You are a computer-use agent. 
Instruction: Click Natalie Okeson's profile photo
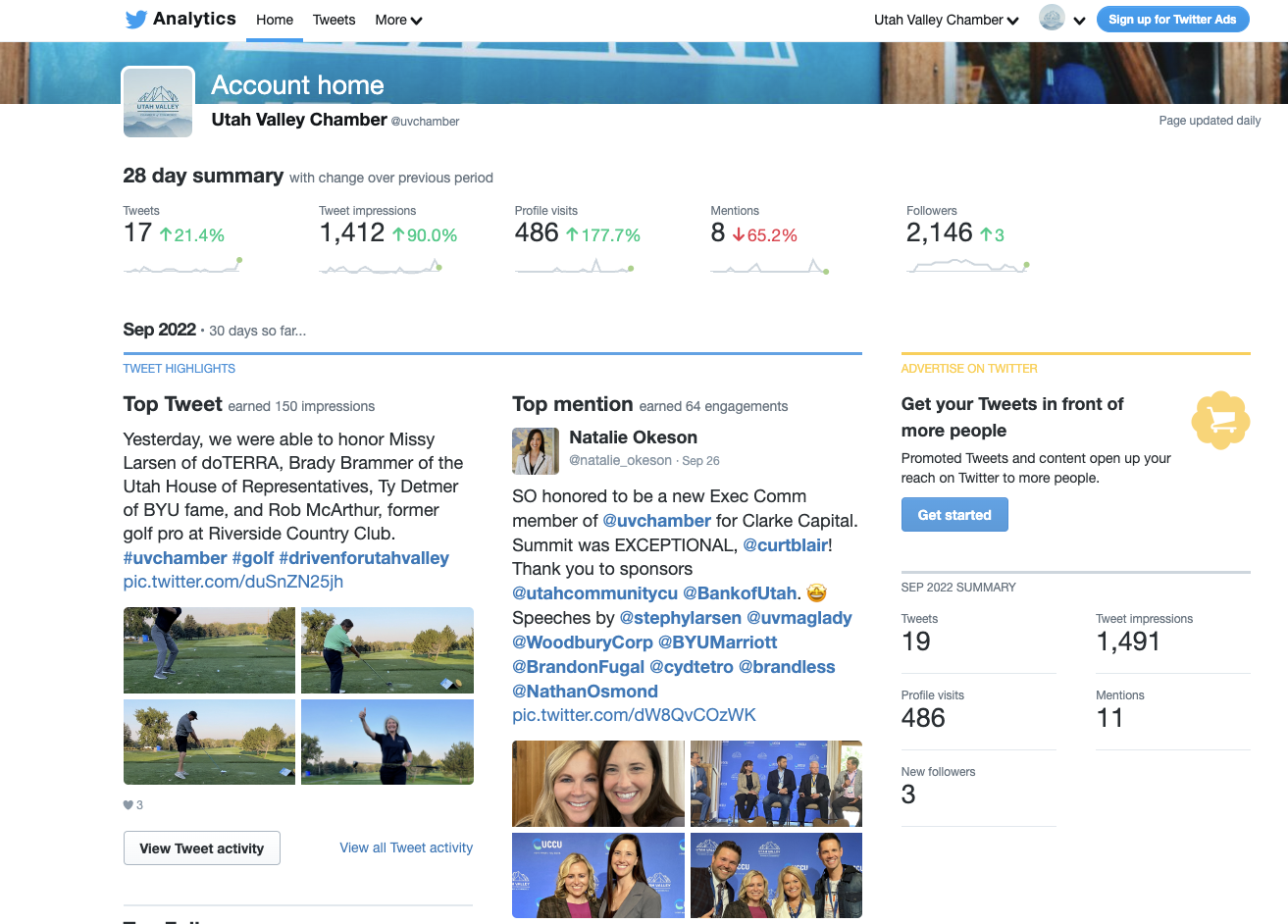536,451
